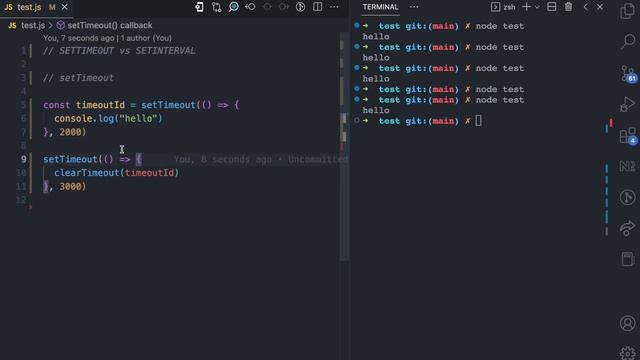
Task: Click line 5 number in the gutter
Action: click(x=23, y=105)
